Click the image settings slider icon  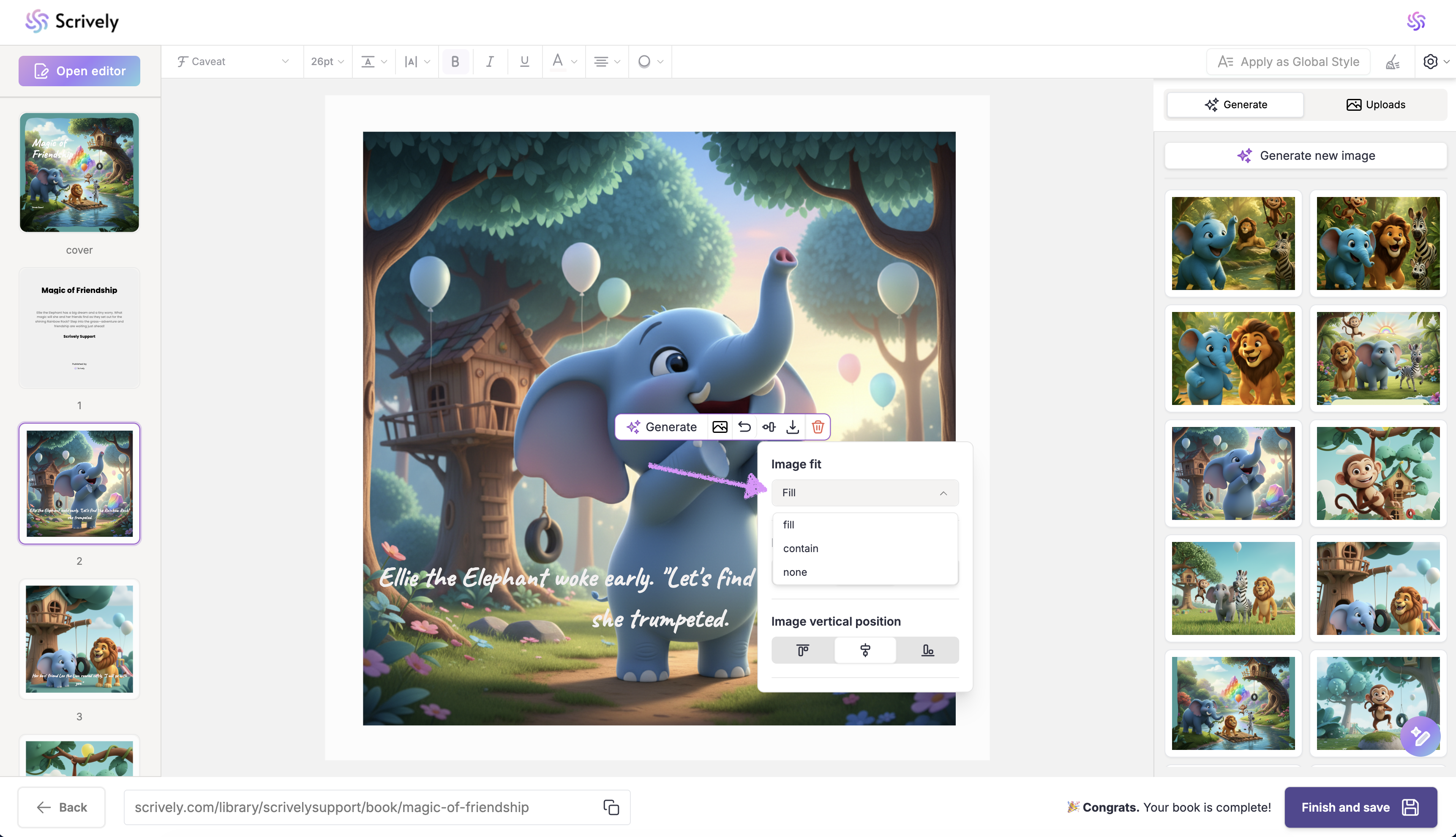[x=769, y=427]
